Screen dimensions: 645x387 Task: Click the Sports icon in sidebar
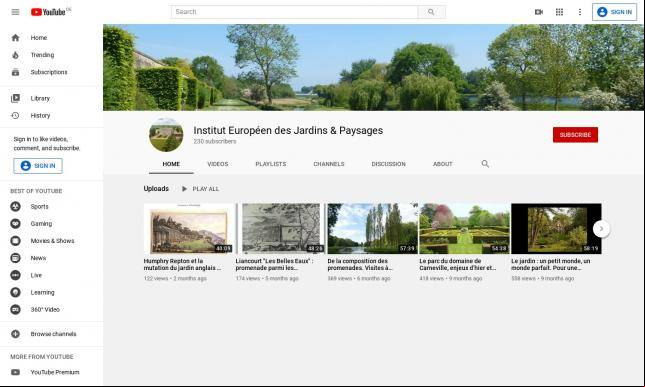[15, 206]
